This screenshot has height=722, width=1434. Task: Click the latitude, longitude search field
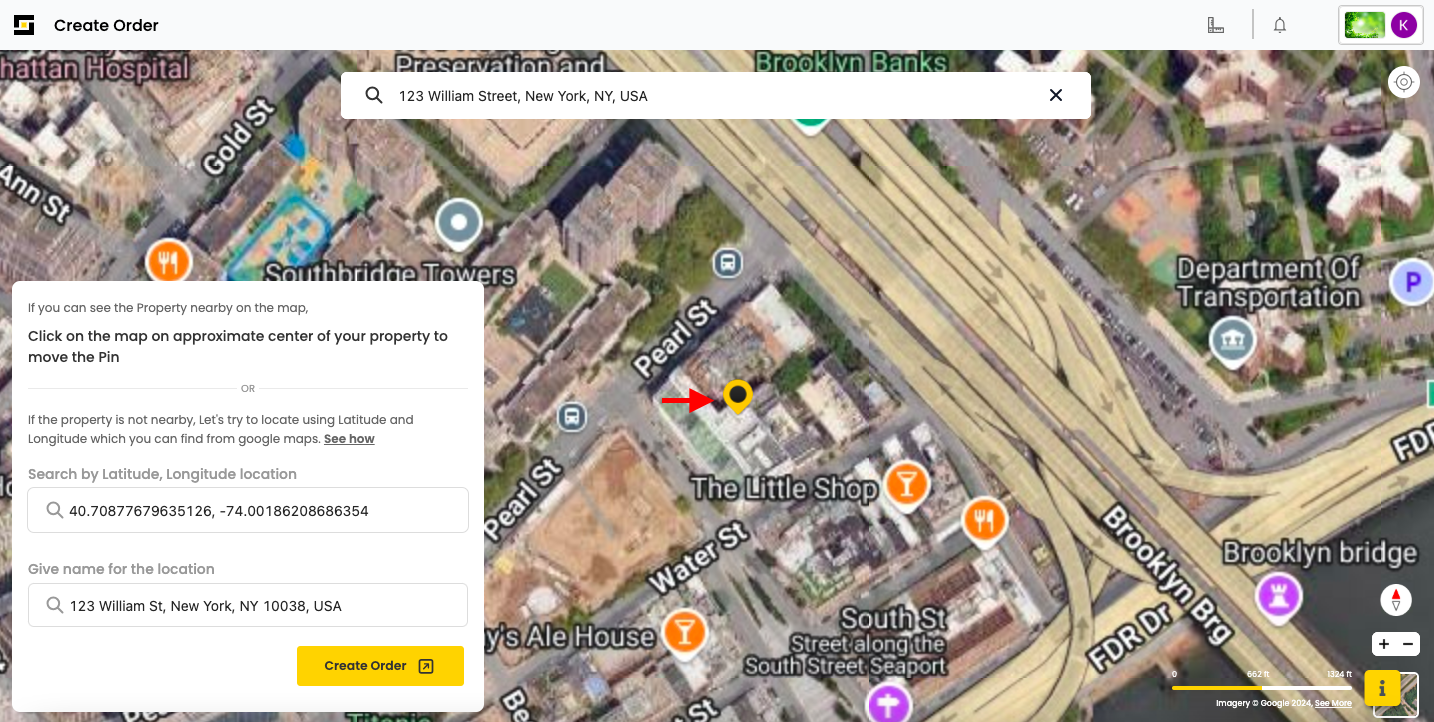point(248,510)
